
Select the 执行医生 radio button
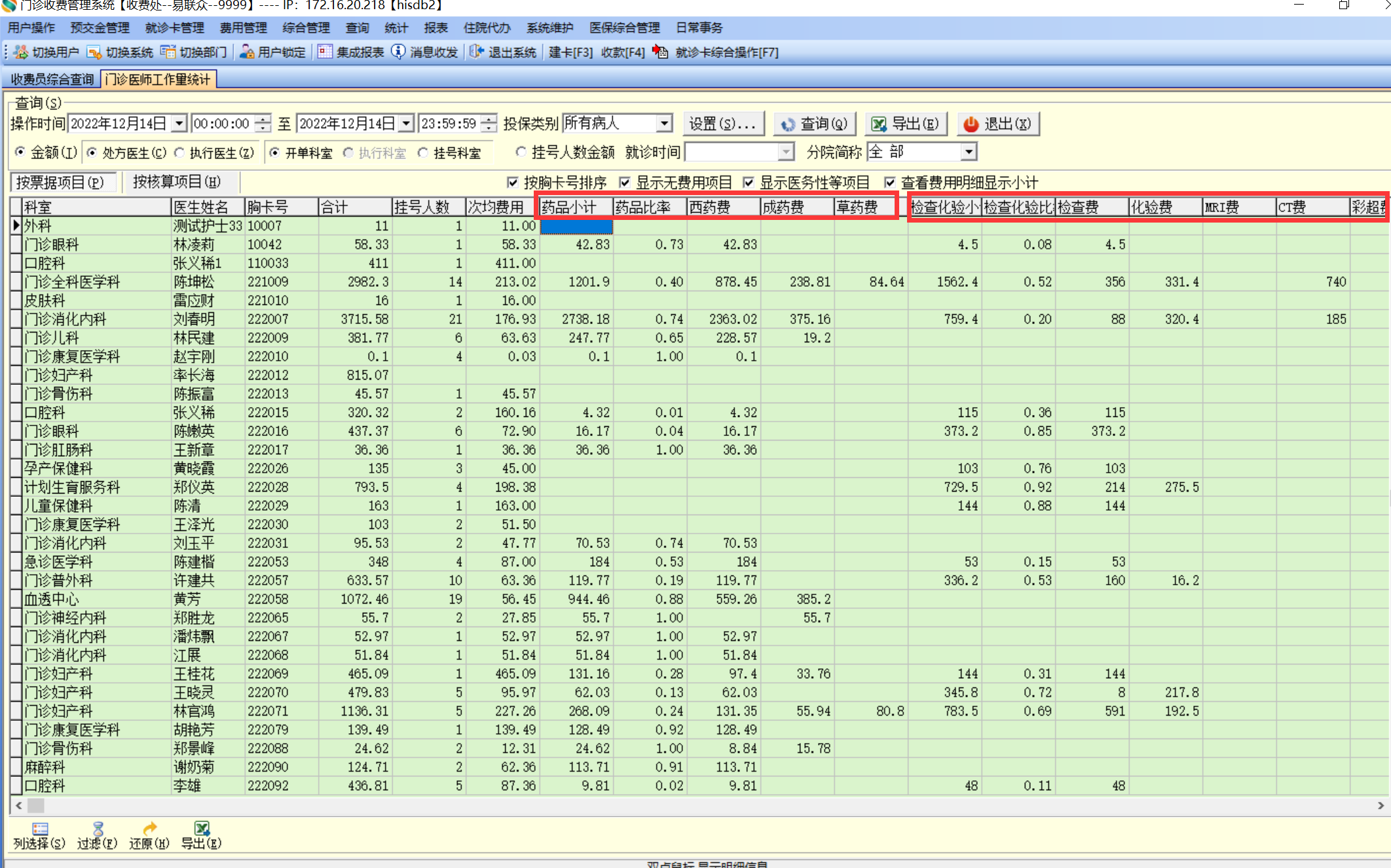[x=179, y=153]
